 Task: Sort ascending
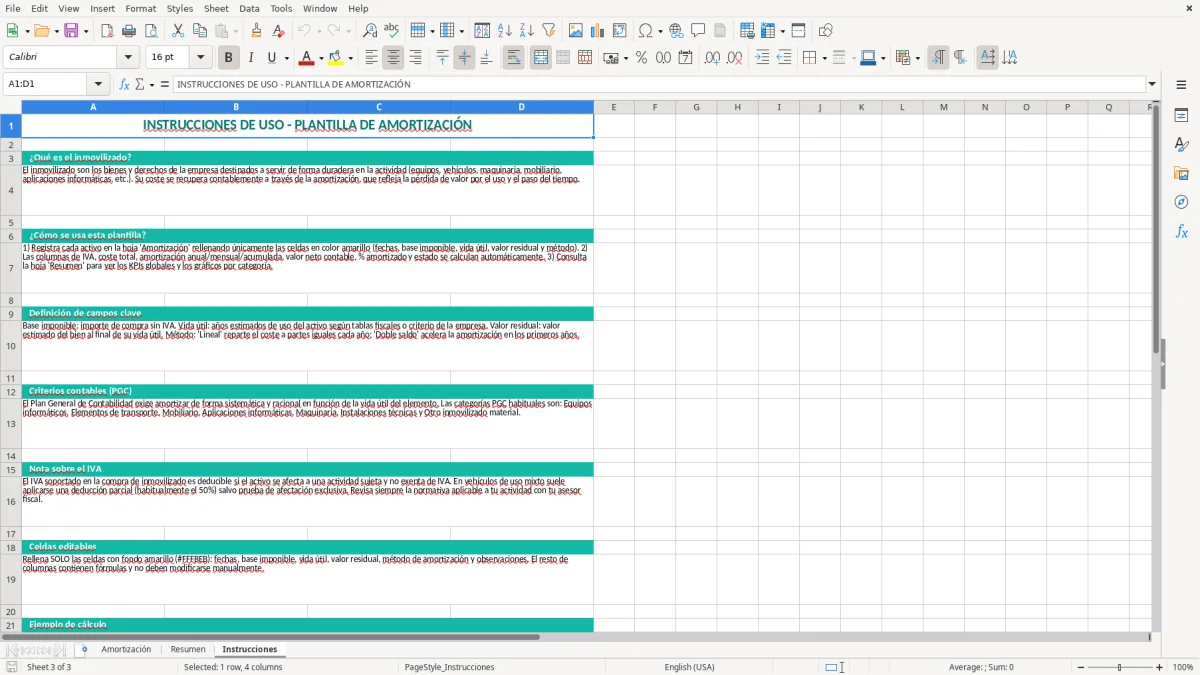pos(504,31)
